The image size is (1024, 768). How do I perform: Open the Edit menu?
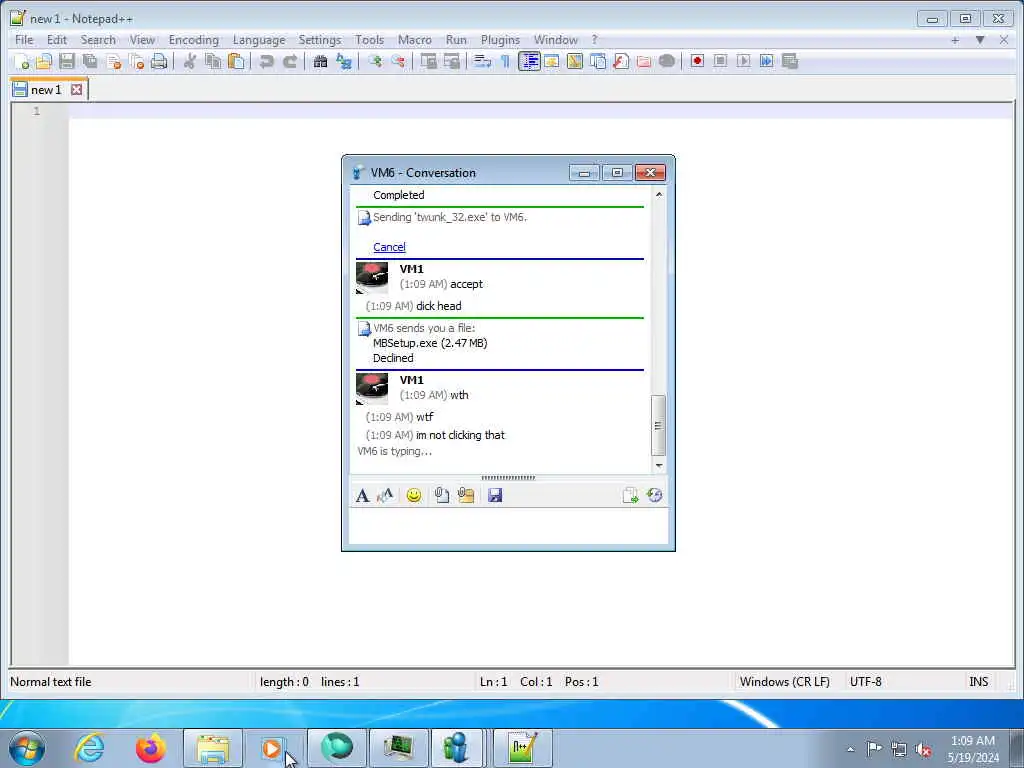57,40
